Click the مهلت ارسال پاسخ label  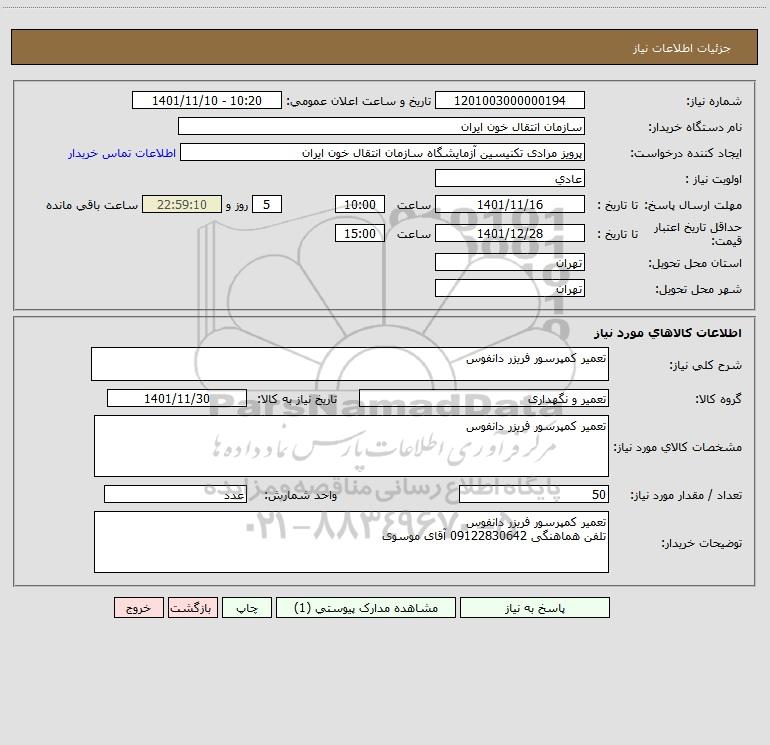[x=693, y=205]
